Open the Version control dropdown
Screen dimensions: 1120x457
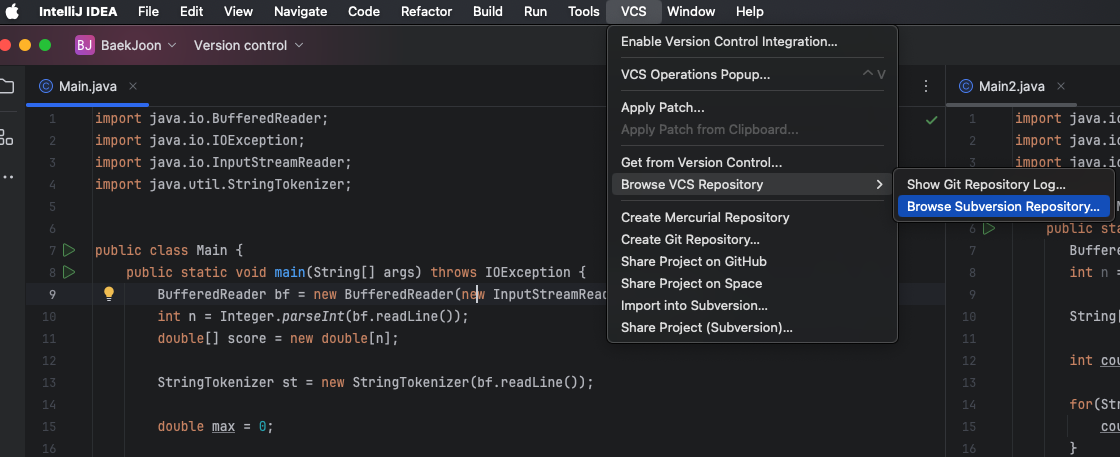click(248, 45)
